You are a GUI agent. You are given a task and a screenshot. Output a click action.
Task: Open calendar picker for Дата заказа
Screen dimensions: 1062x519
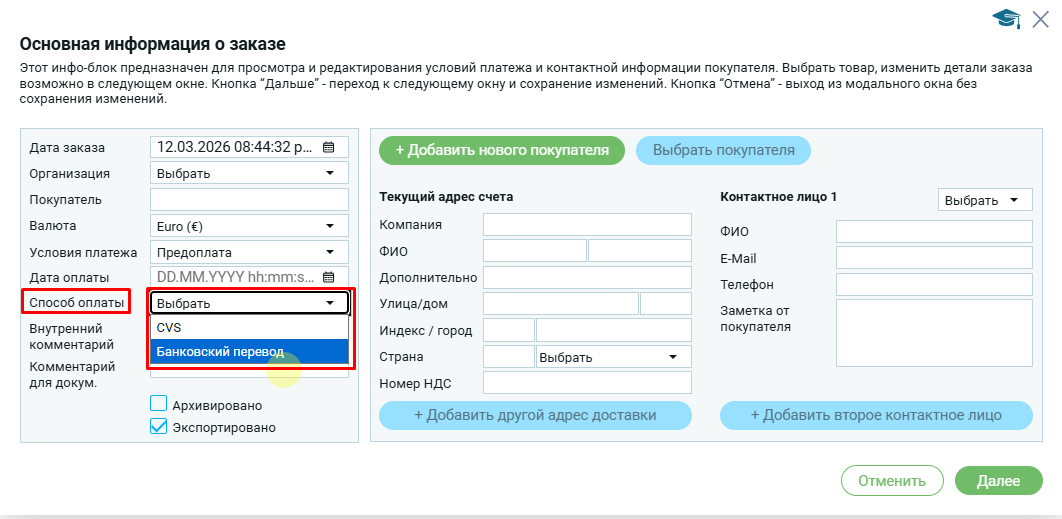click(x=328, y=147)
